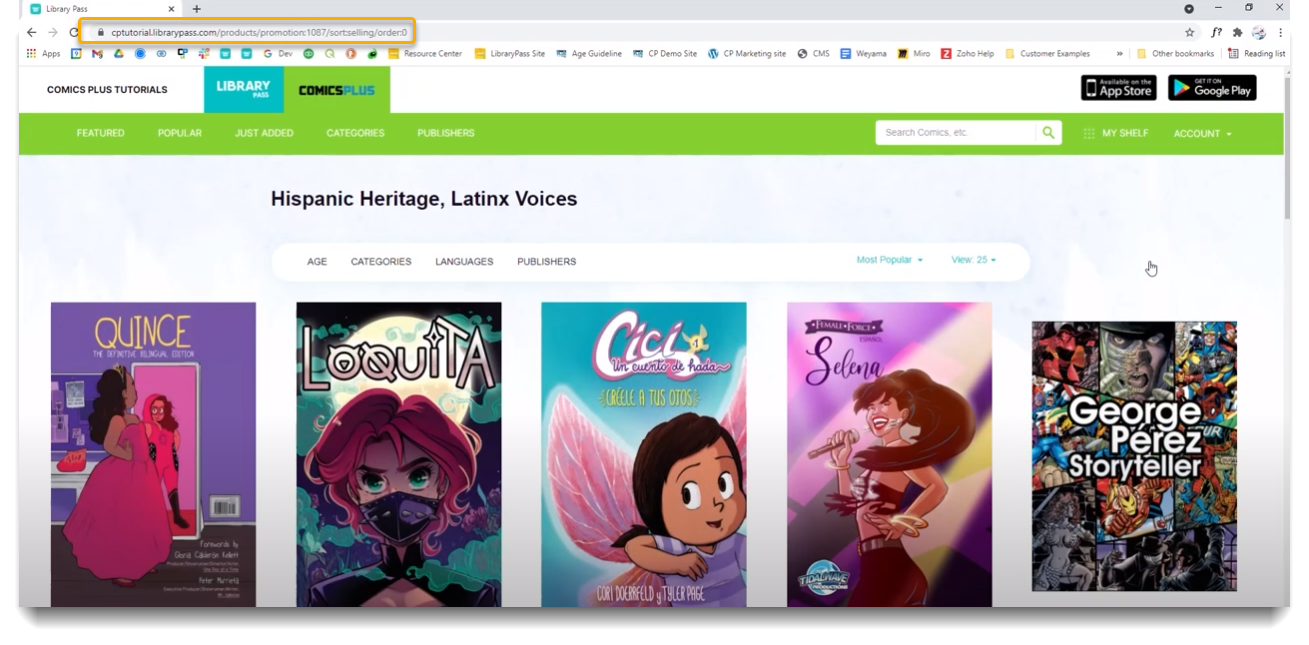Open the Chrome three-dot menu
1309x645 pixels.
pyautogui.click(x=1280, y=32)
